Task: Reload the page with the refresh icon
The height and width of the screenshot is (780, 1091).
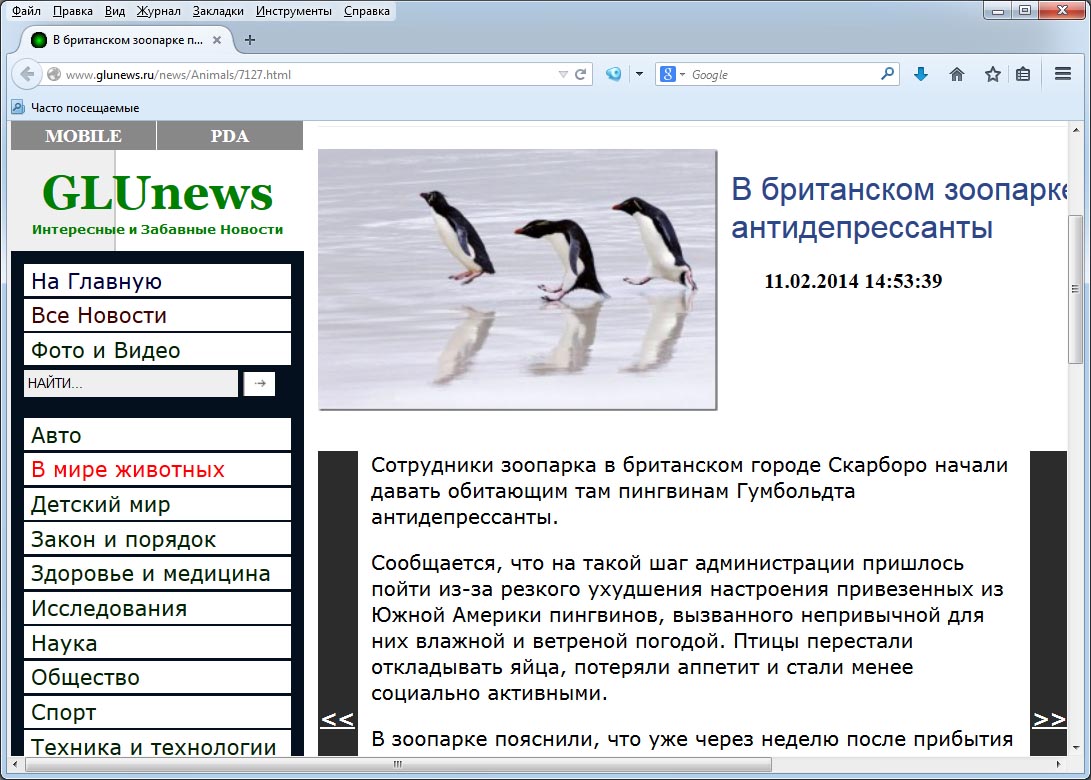Action: [x=580, y=74]
